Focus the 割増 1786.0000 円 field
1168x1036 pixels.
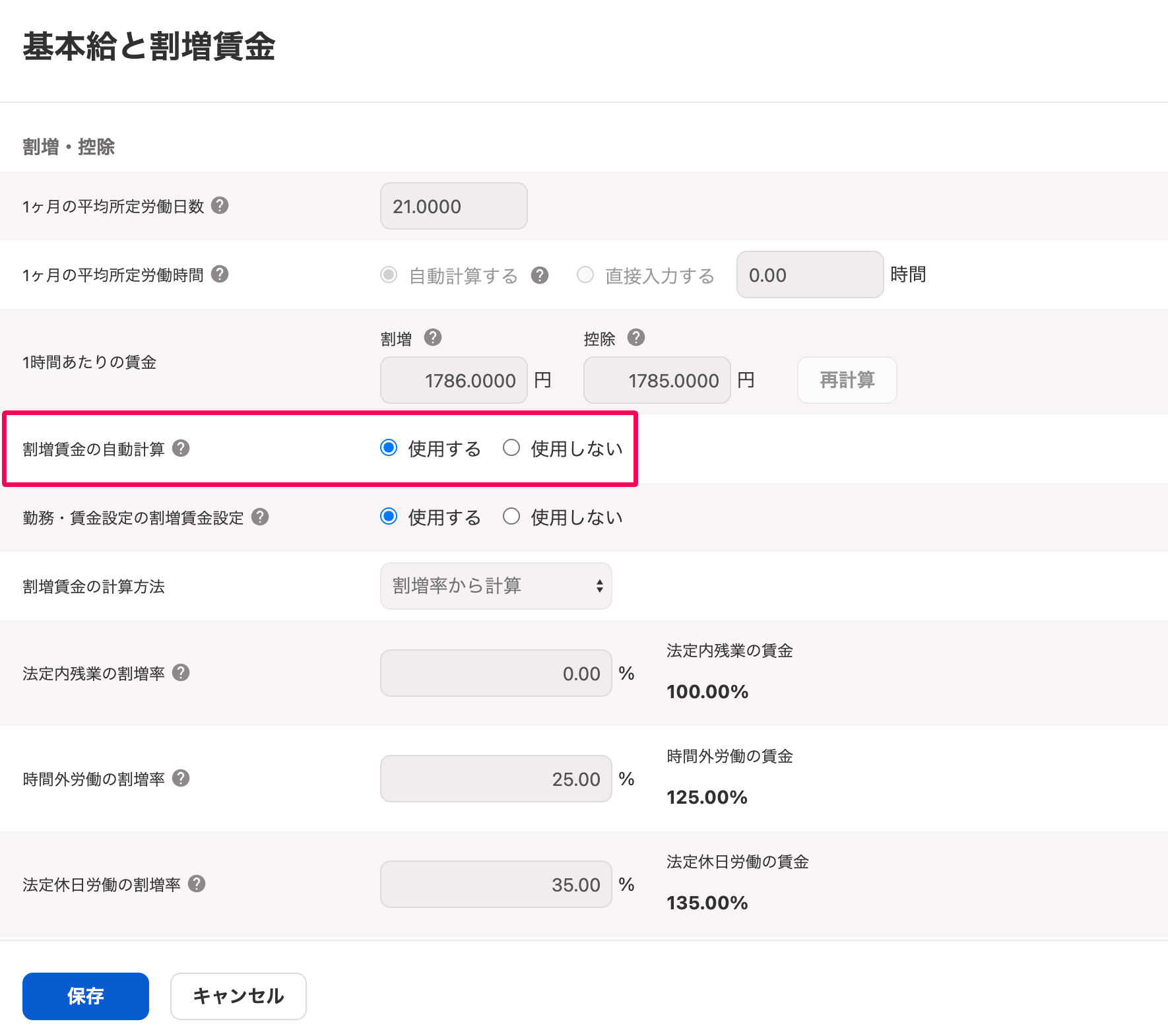[x=454, y=380]
